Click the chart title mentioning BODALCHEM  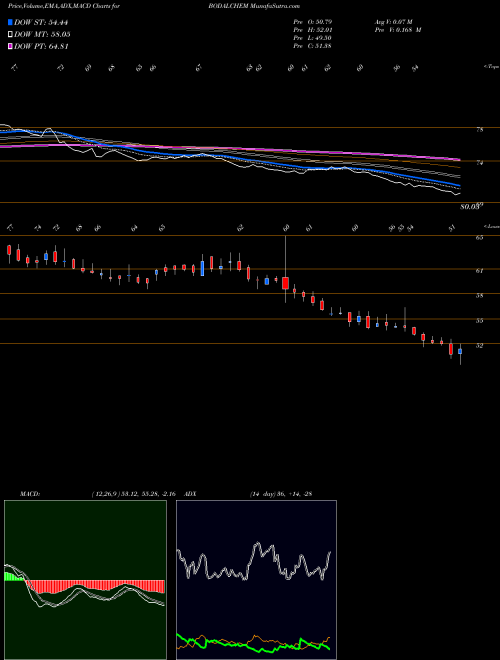[154, 6]
